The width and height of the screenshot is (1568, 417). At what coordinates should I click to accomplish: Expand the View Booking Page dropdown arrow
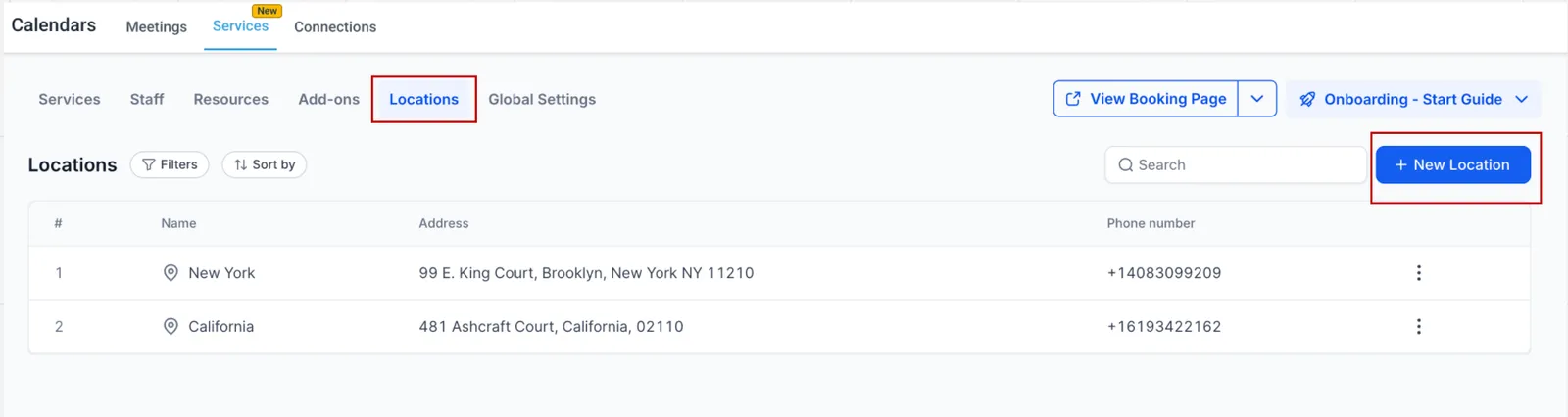pyautogui.click(x=1257, y=99)
